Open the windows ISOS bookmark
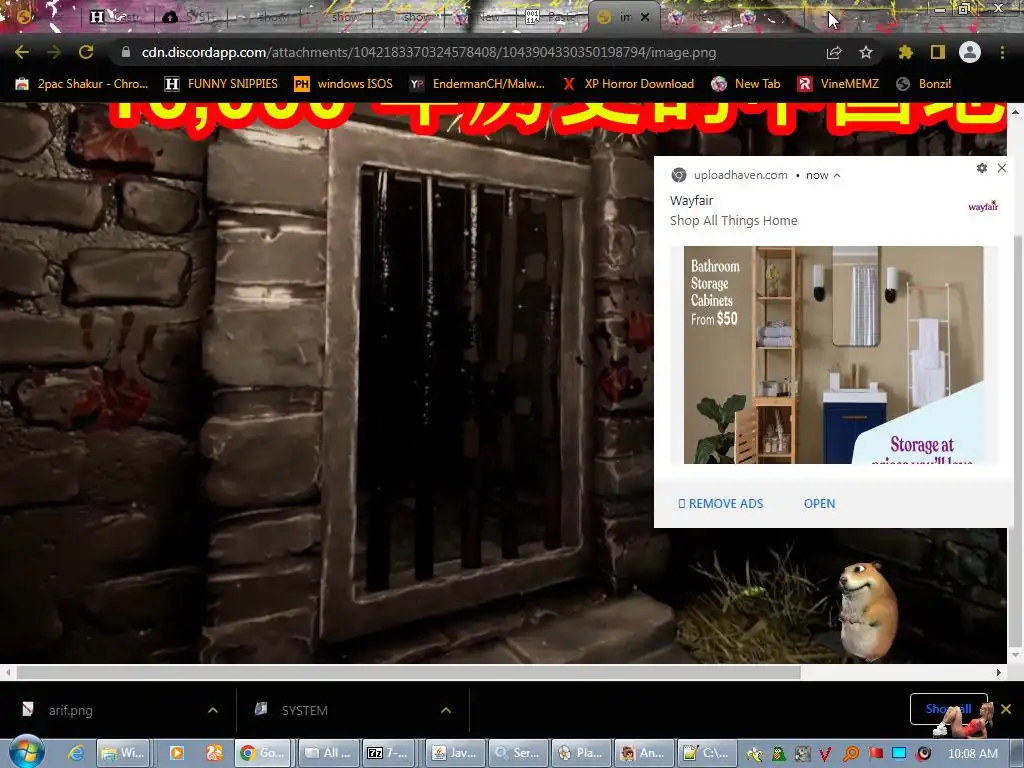This screenshot has width=1024, height=768. click(x=344, y=84)
